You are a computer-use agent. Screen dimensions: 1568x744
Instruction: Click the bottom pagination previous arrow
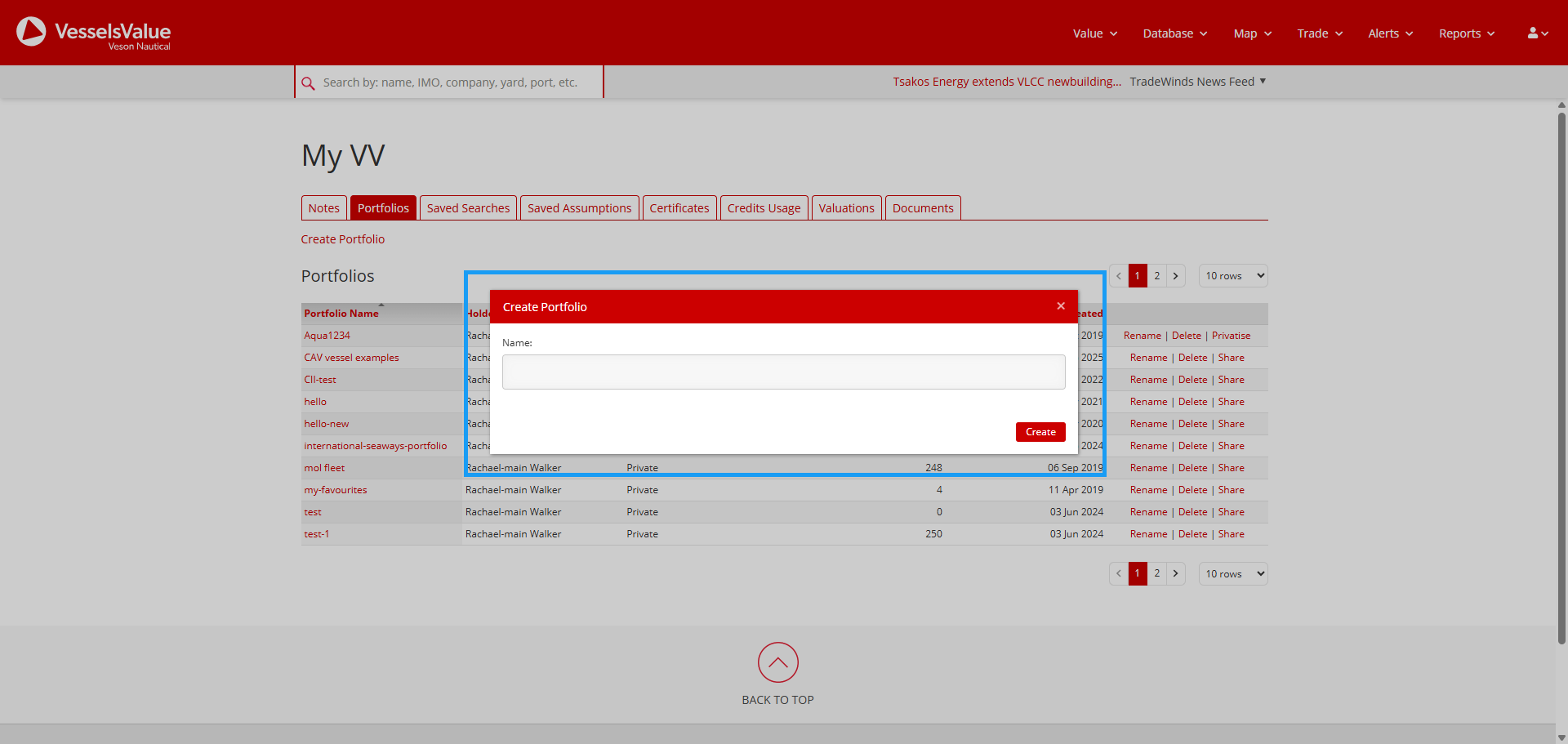pyautogui.click(x=1119, y=574)
